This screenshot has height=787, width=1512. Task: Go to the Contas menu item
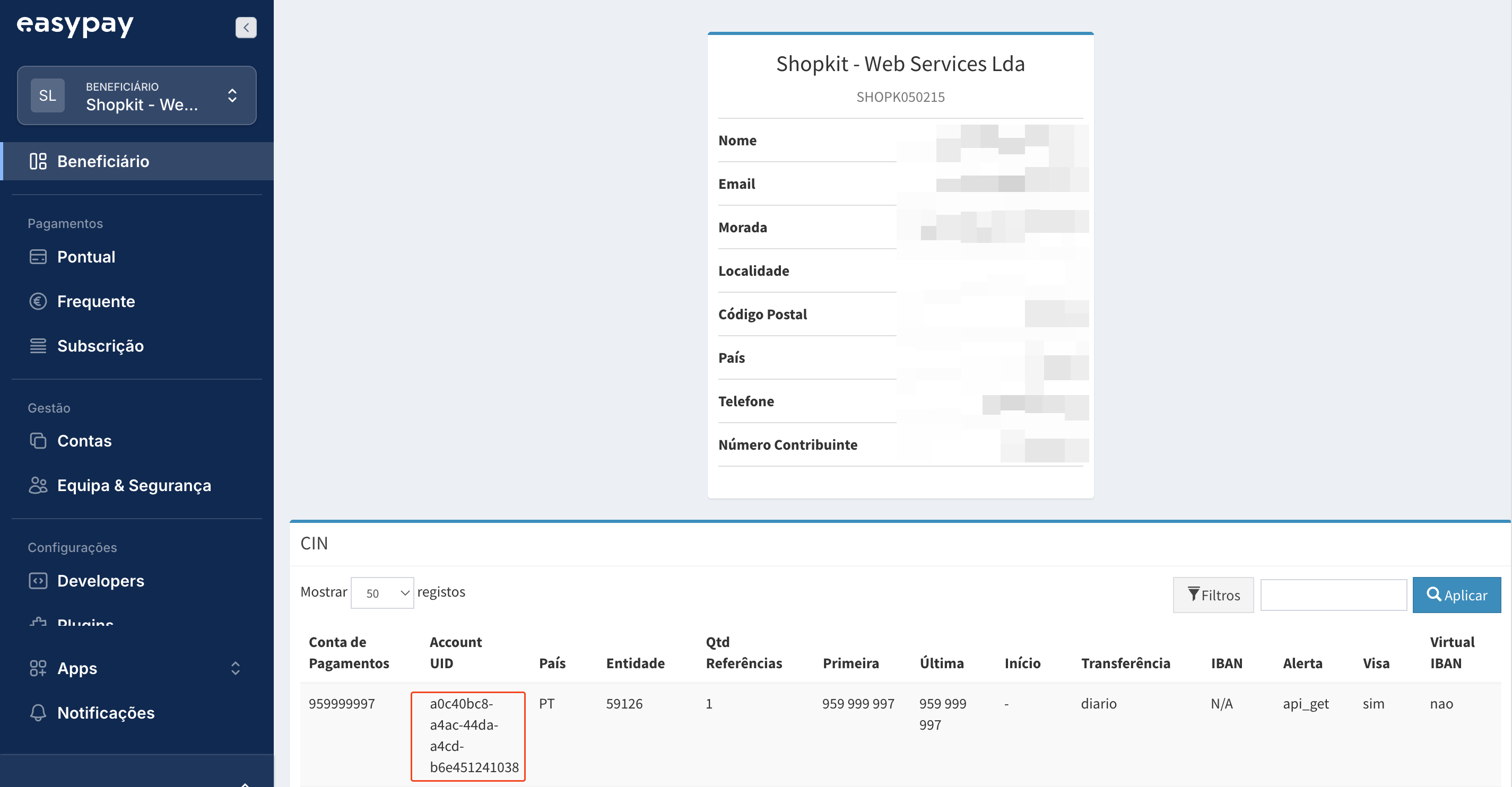pyautogui.click(x=84, y=441)
